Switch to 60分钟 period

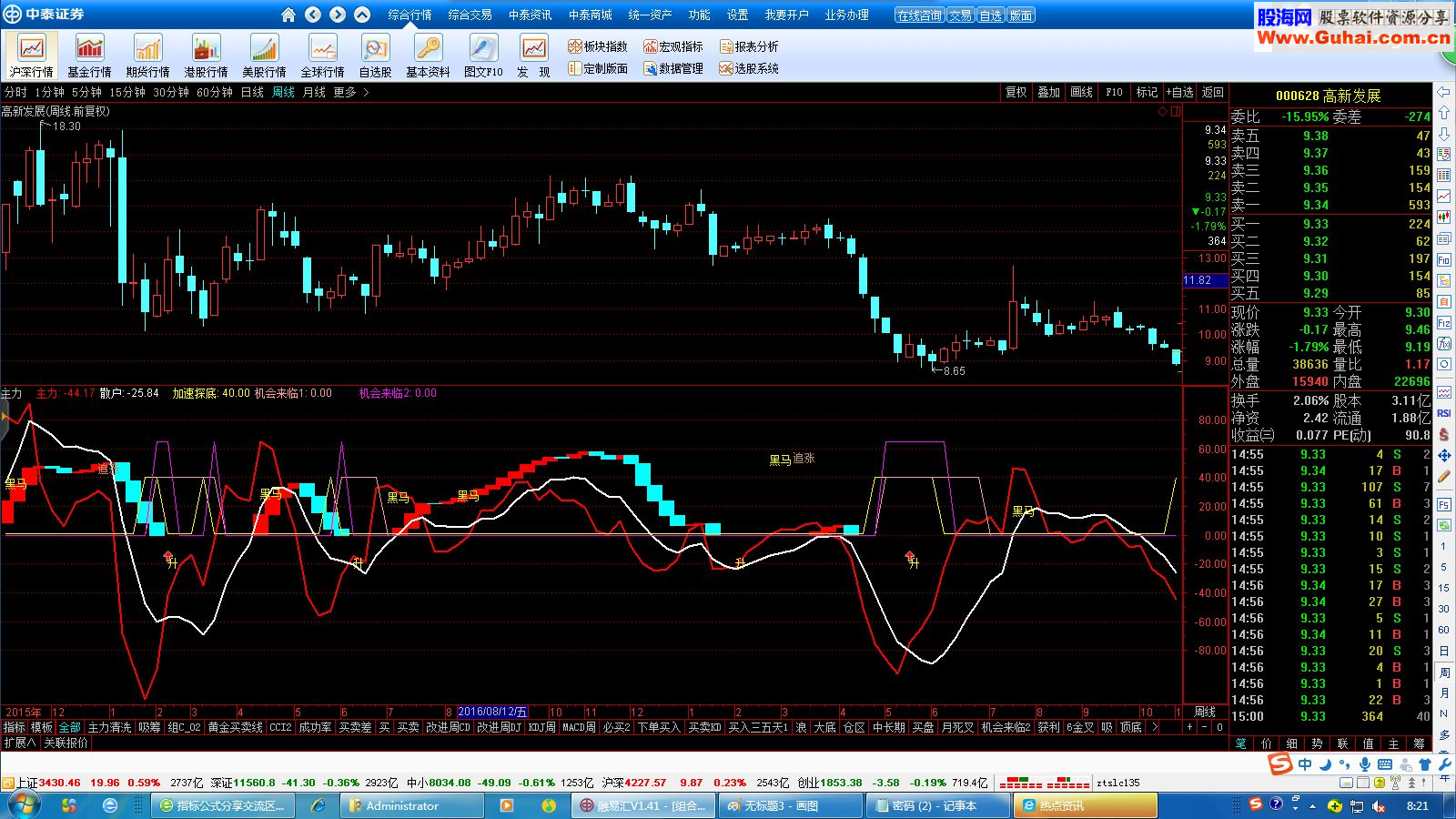click(215, 92)
